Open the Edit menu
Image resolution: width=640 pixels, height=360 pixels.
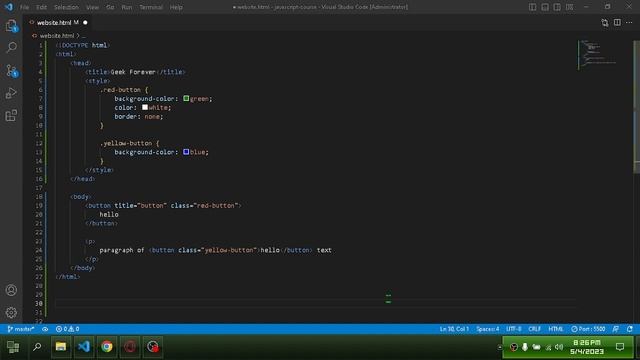41,7
